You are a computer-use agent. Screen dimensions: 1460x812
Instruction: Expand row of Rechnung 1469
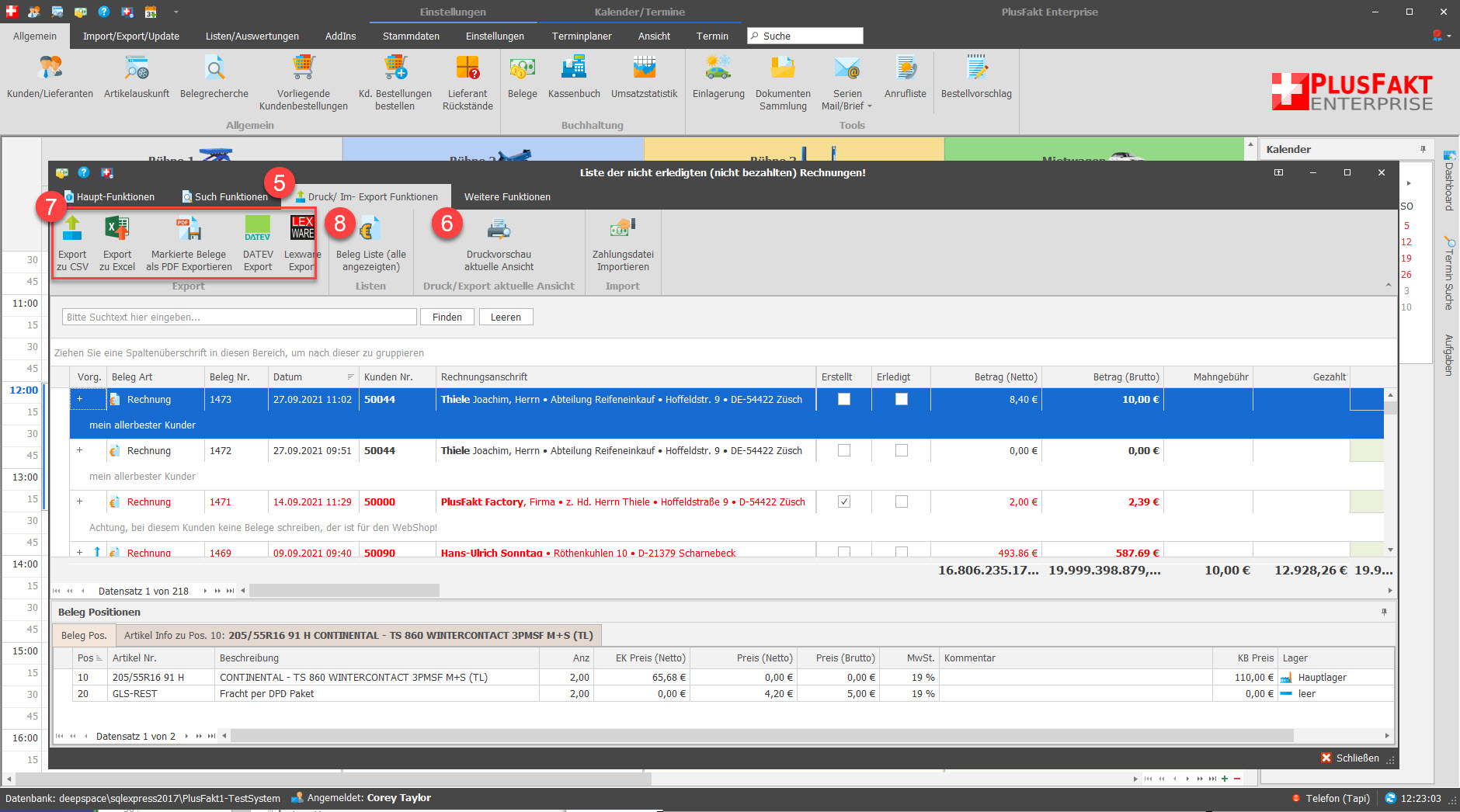coord(79,552)
